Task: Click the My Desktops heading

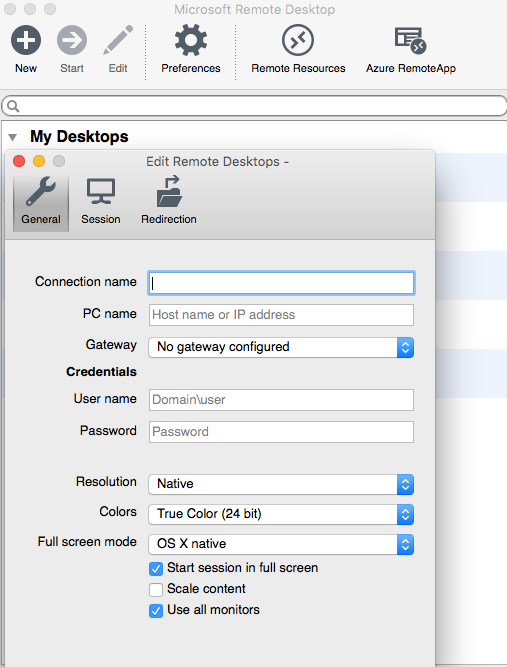Action: [79, 137]
